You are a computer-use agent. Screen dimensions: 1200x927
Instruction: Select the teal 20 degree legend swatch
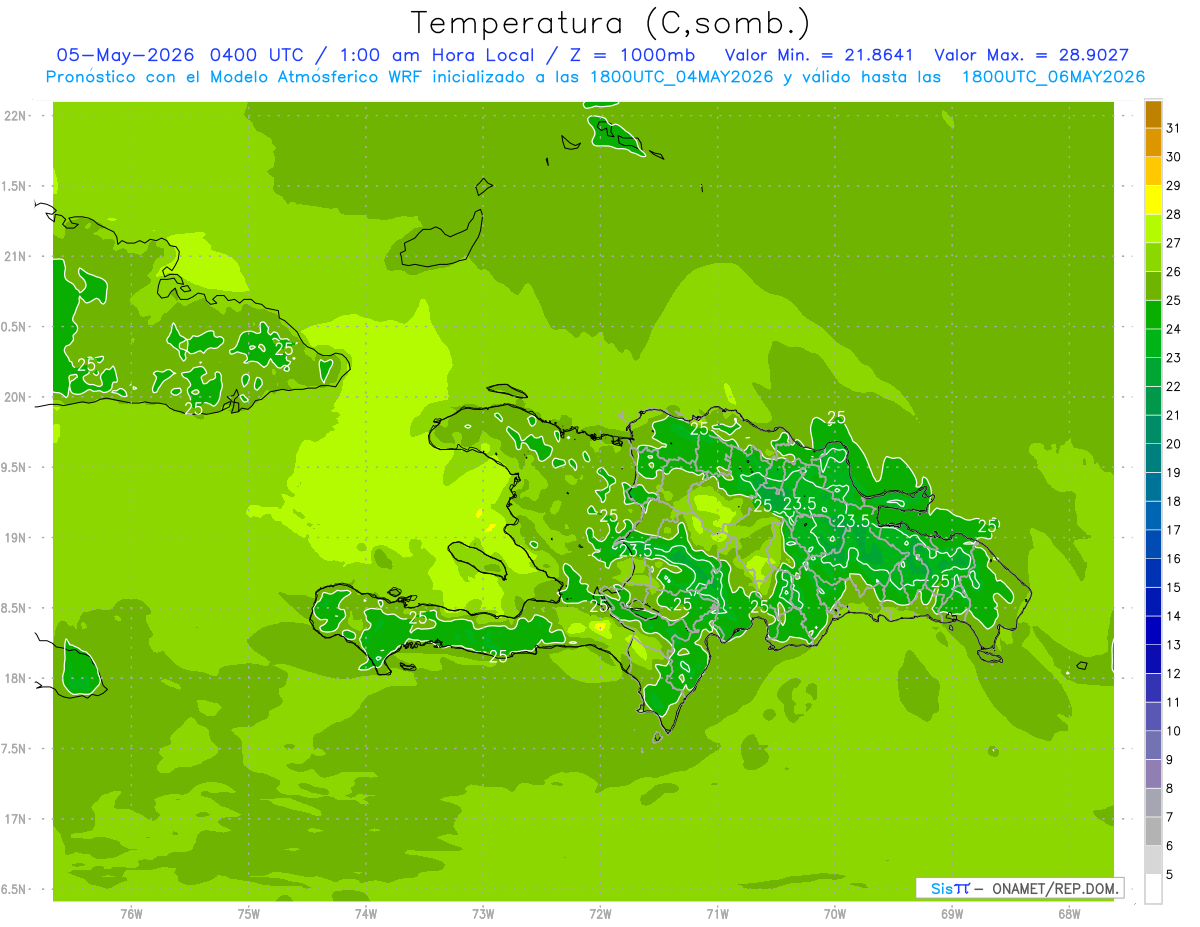tap(1153, 430)
